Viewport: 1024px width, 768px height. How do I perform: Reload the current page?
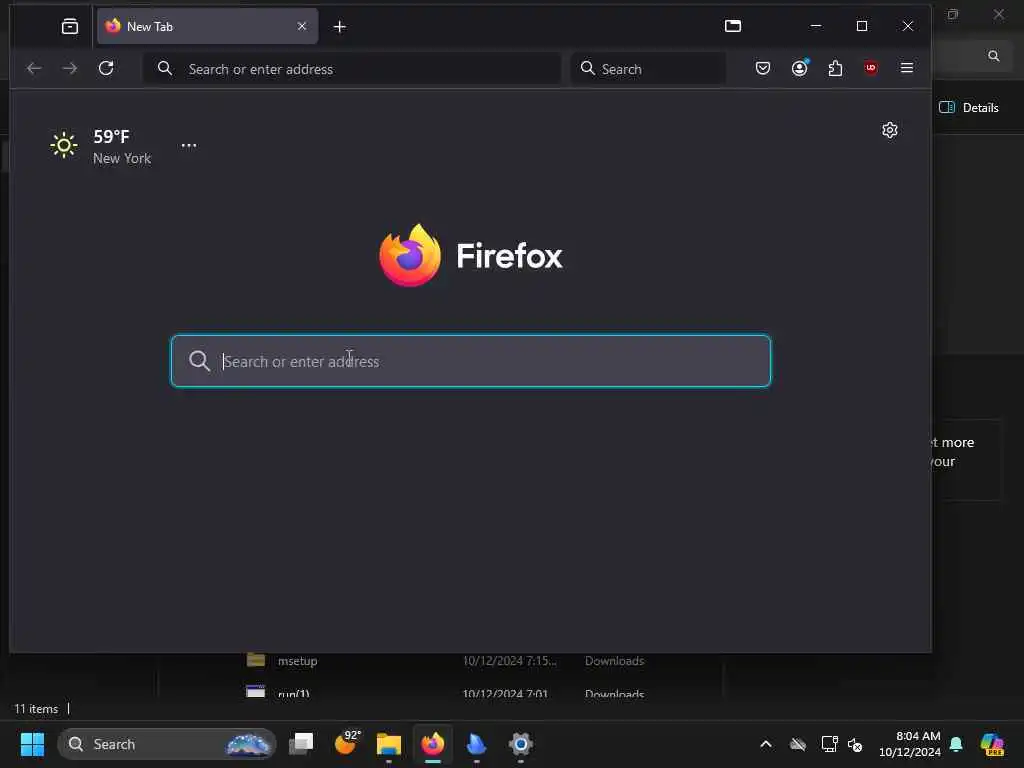[x=106, y=68]
